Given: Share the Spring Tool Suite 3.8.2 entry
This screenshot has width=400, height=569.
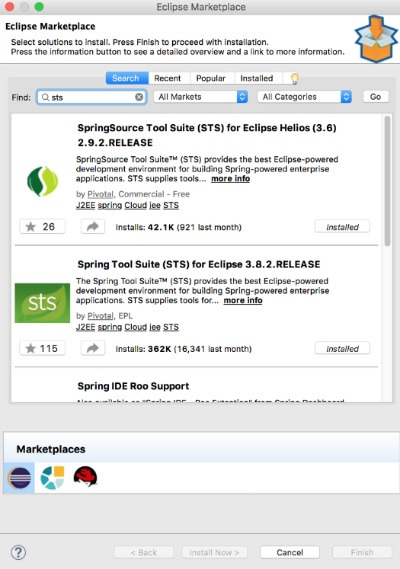Looking at the screenshot, I should point(93,348).
